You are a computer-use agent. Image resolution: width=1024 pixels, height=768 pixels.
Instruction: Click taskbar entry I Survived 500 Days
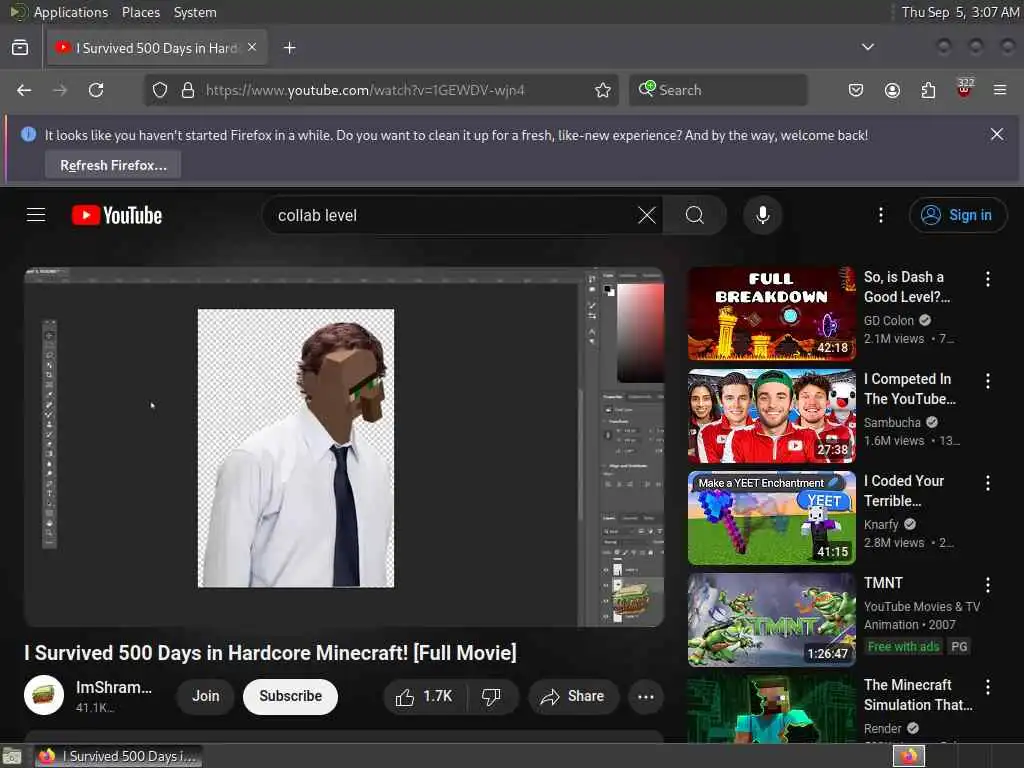tap(118, 756)
